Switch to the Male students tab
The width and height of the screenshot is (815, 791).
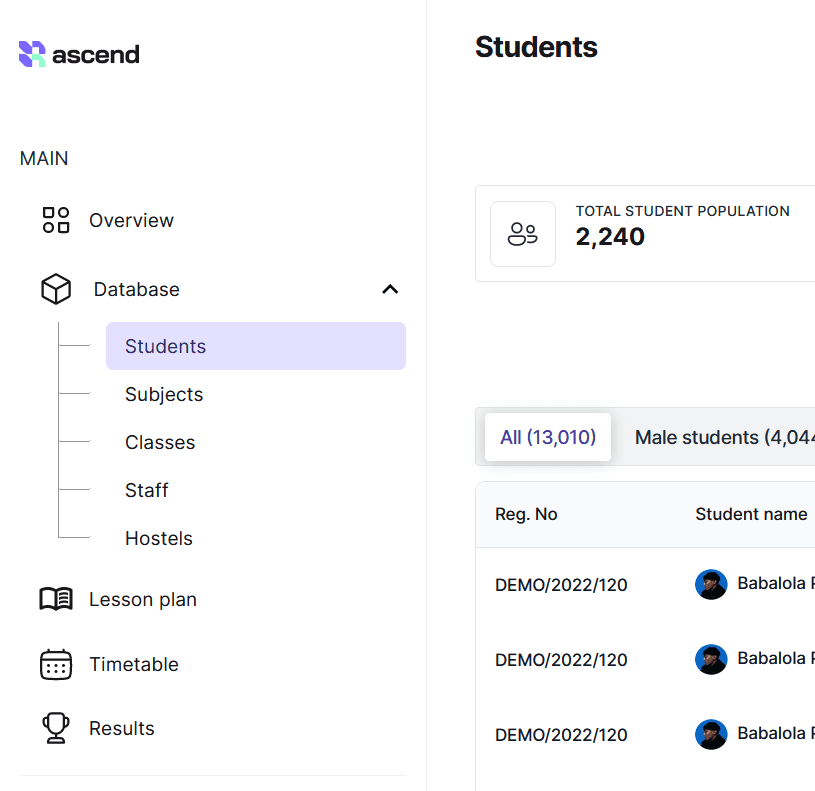723,437
